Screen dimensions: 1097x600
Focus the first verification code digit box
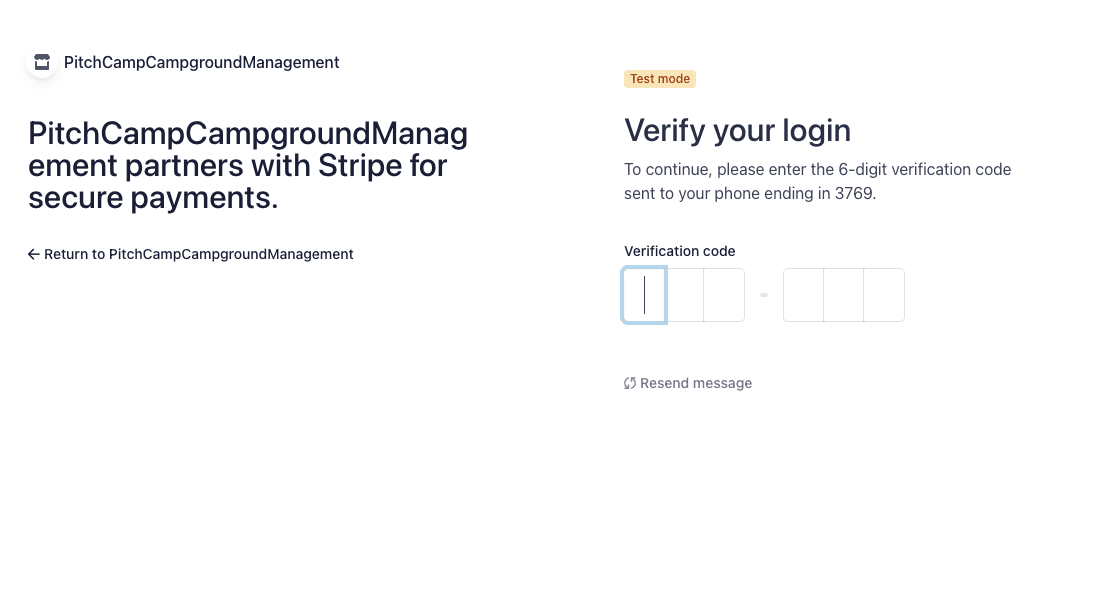(x=644, y=295)
